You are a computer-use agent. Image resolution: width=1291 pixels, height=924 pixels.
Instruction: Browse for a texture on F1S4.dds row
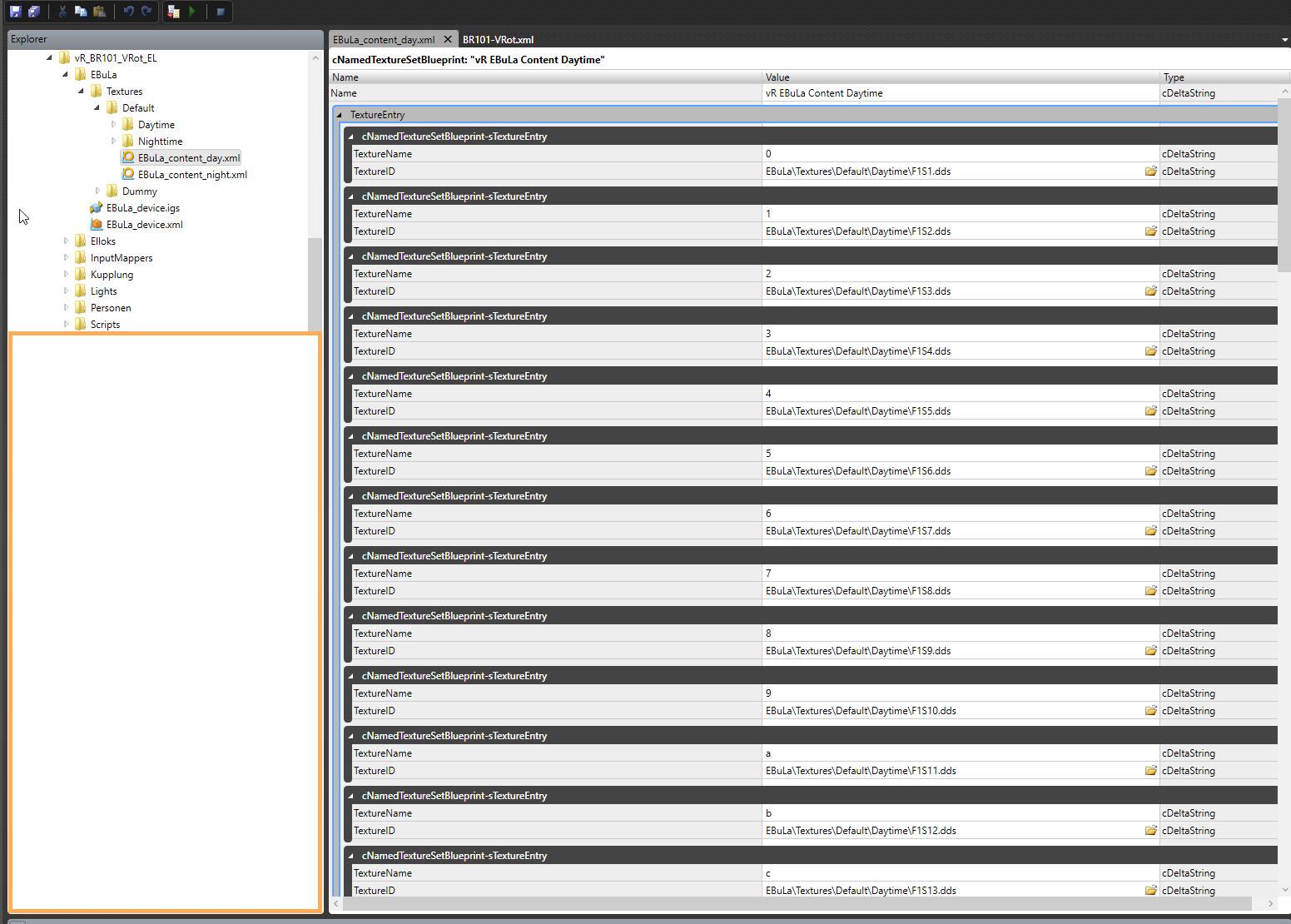1150,351
